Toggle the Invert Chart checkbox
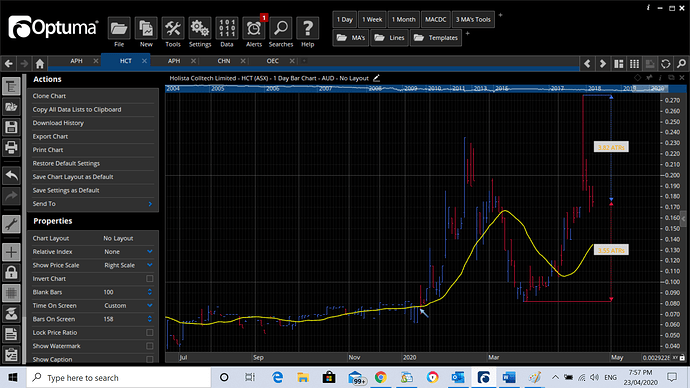This screenshot has width=690, height=388. click(150, 278)
